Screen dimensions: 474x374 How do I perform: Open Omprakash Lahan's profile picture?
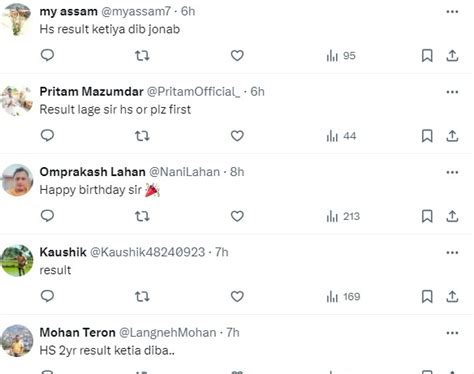(17, 180)
